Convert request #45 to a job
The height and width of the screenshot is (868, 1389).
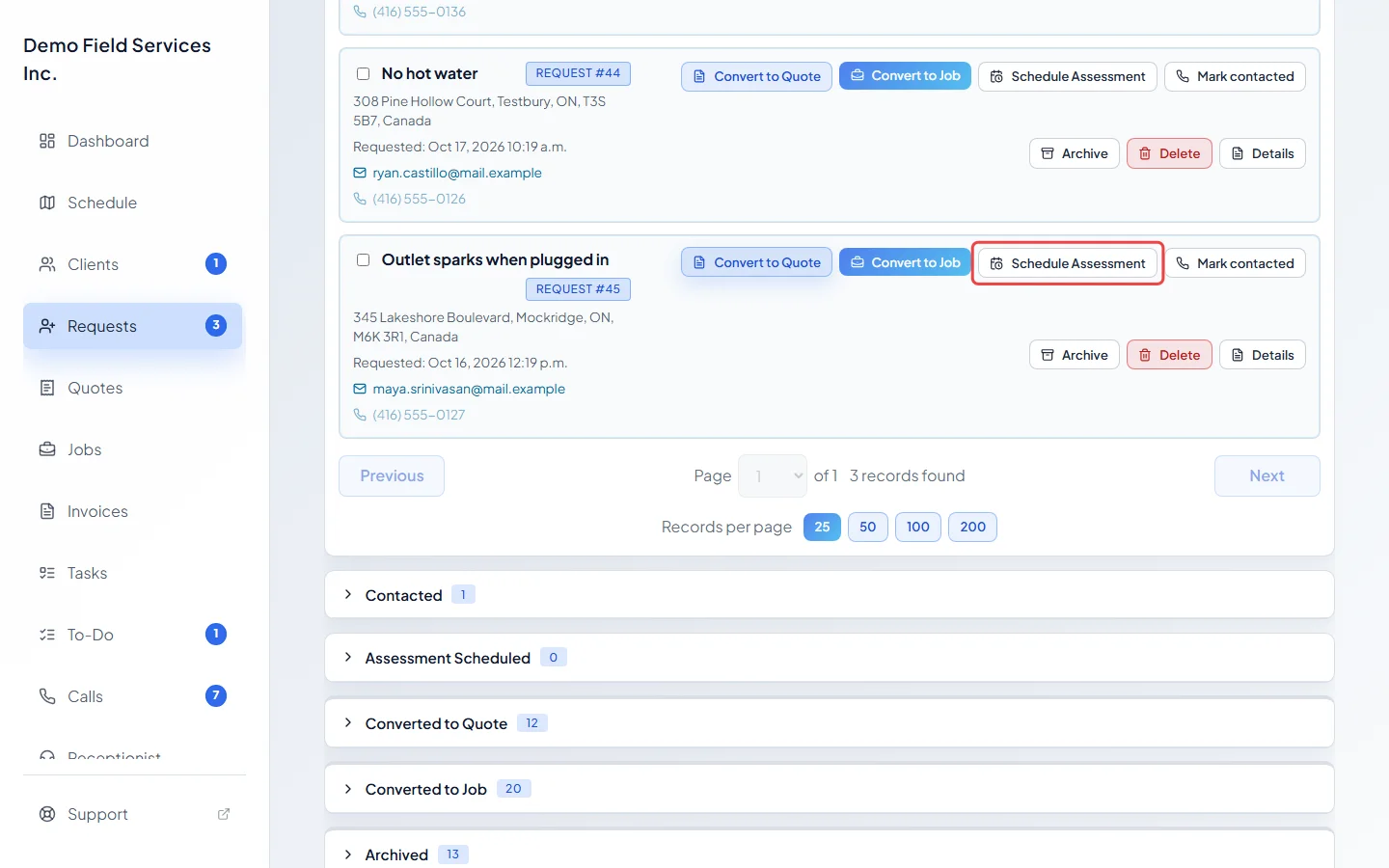click(x=905, y=262)
